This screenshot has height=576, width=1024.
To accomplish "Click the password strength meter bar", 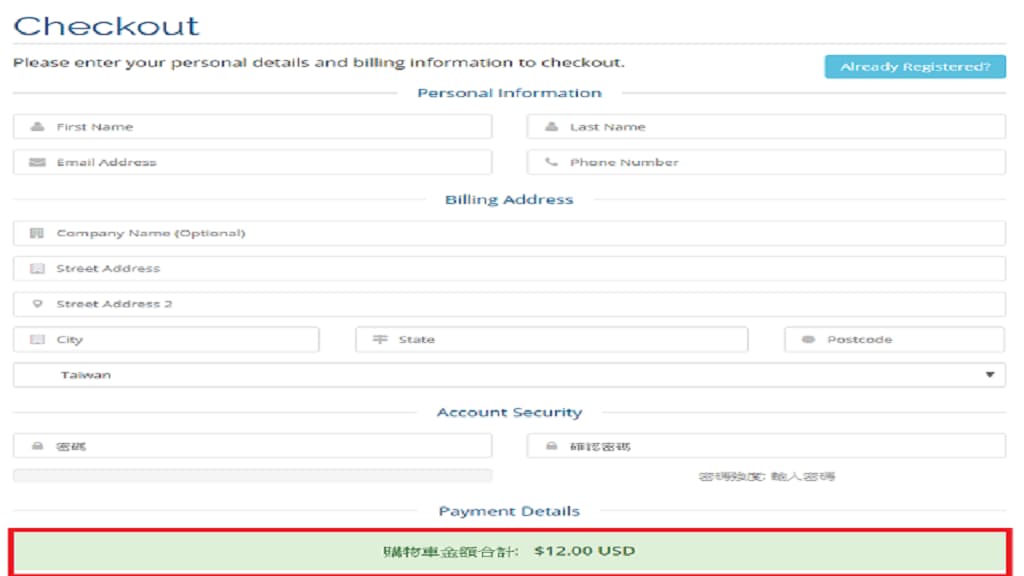I will coord(252,476).
